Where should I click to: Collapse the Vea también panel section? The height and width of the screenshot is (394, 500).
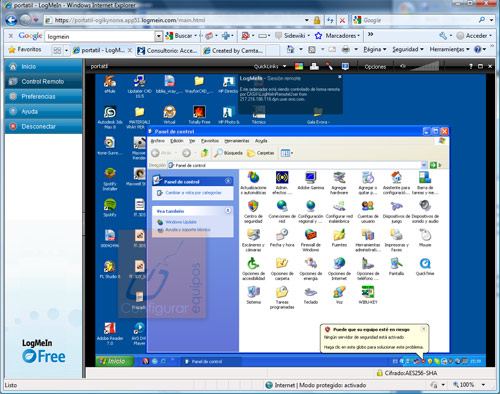pyautogui.click(x=228, y=211)
